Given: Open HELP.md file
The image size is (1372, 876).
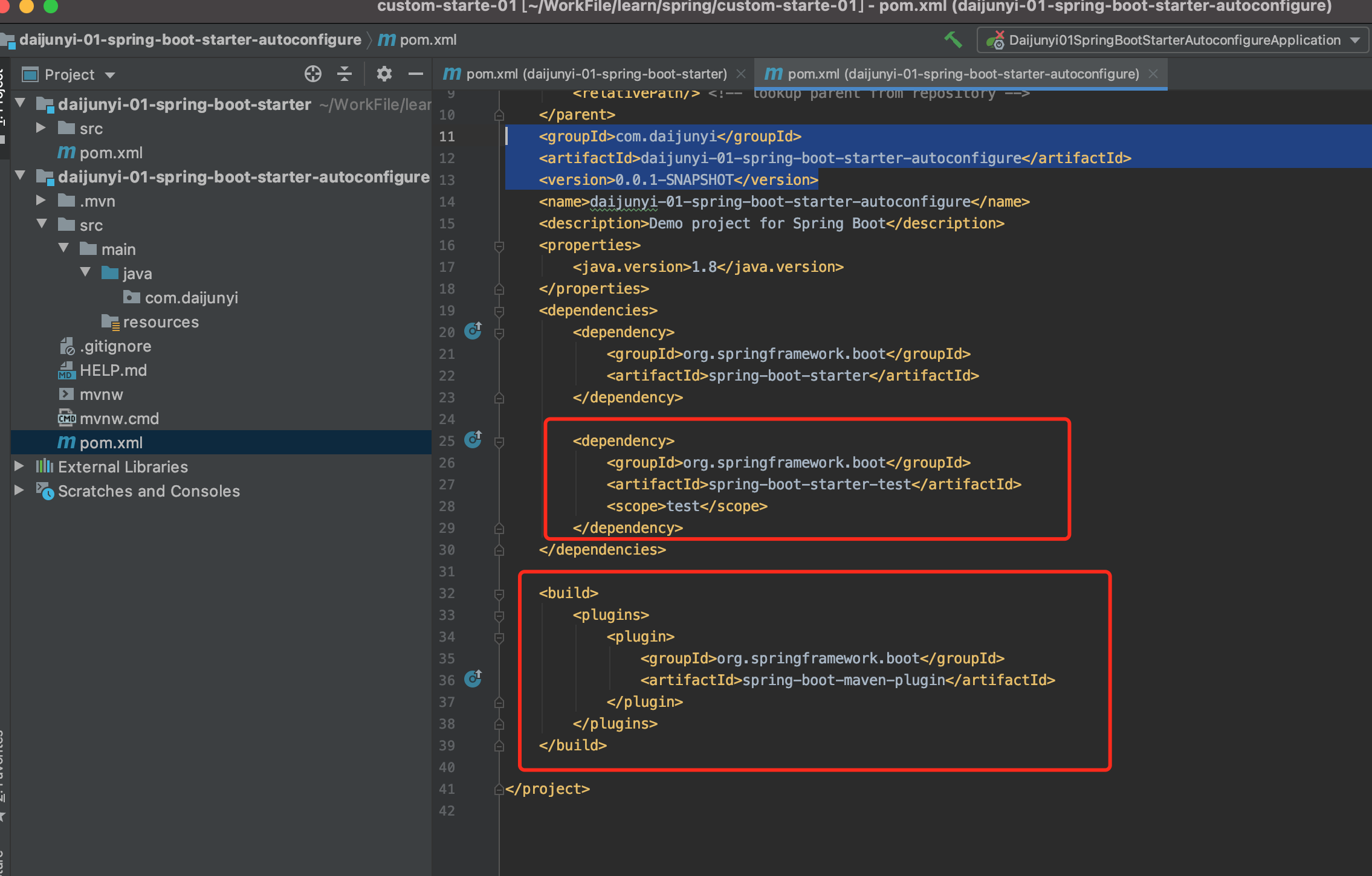Looking at the screenshot, I should pyautogui.click(x=113, y=370).
